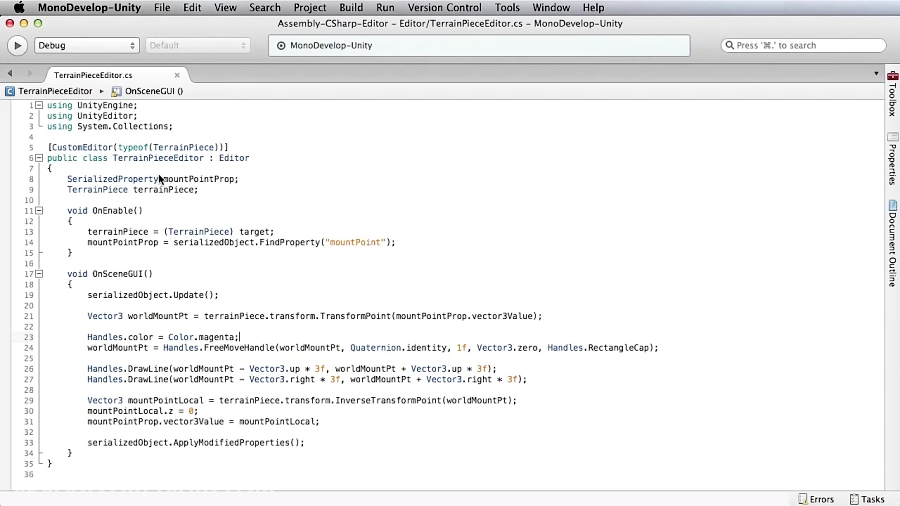Open the Toolbox side panel
This screenshot has width=900, height=506.
pyautogui.click(x=893, y=94)
